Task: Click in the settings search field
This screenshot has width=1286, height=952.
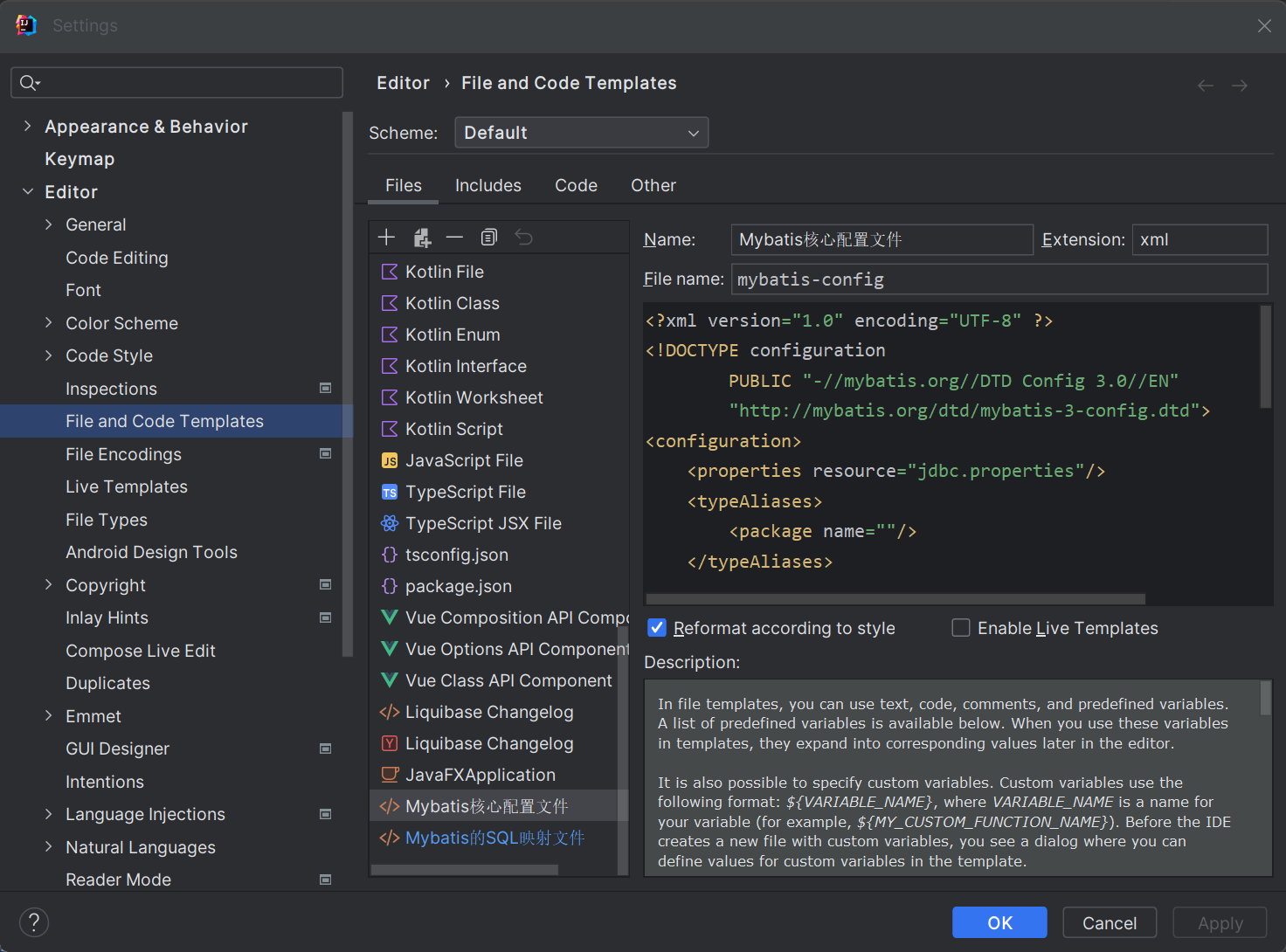Action: (x=176, y=82)
